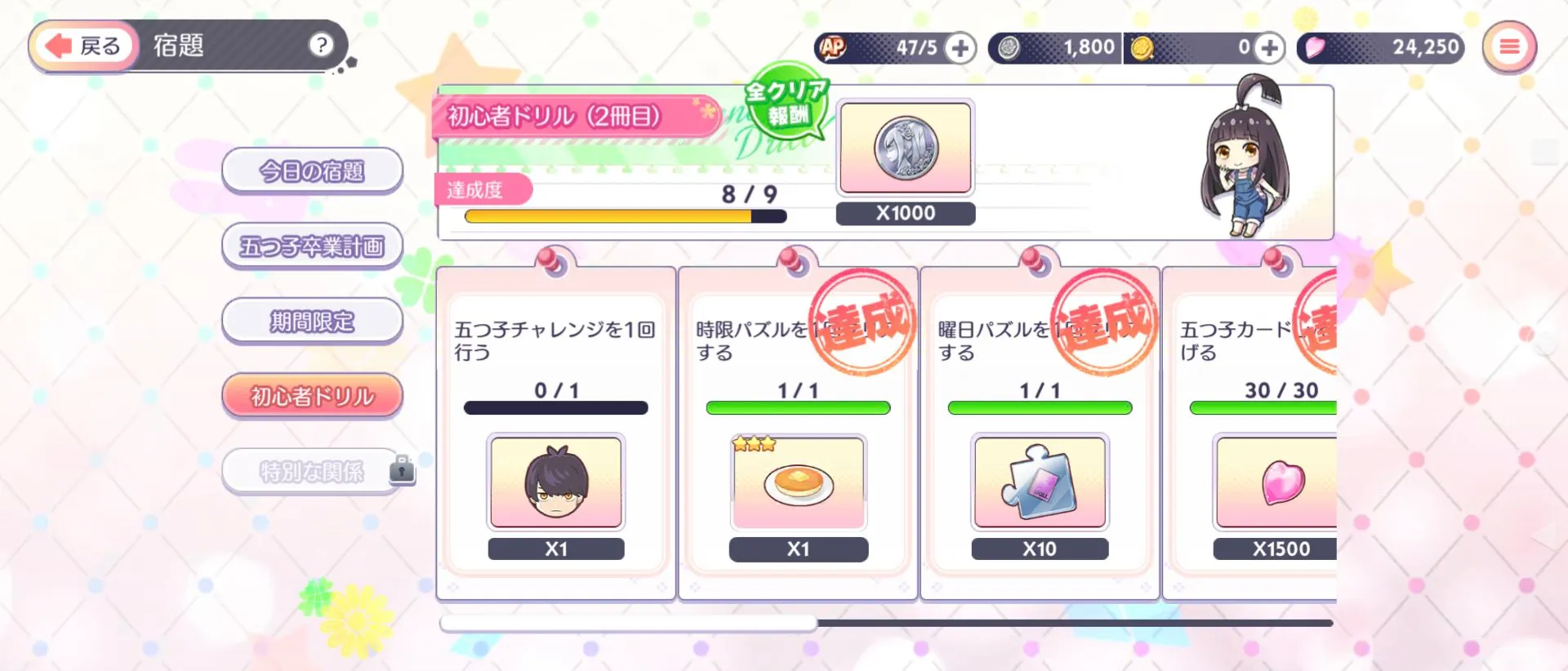Screen dimensions: 1568x671
Task: Select the 初心者ドリル tab
Action: 312,396
